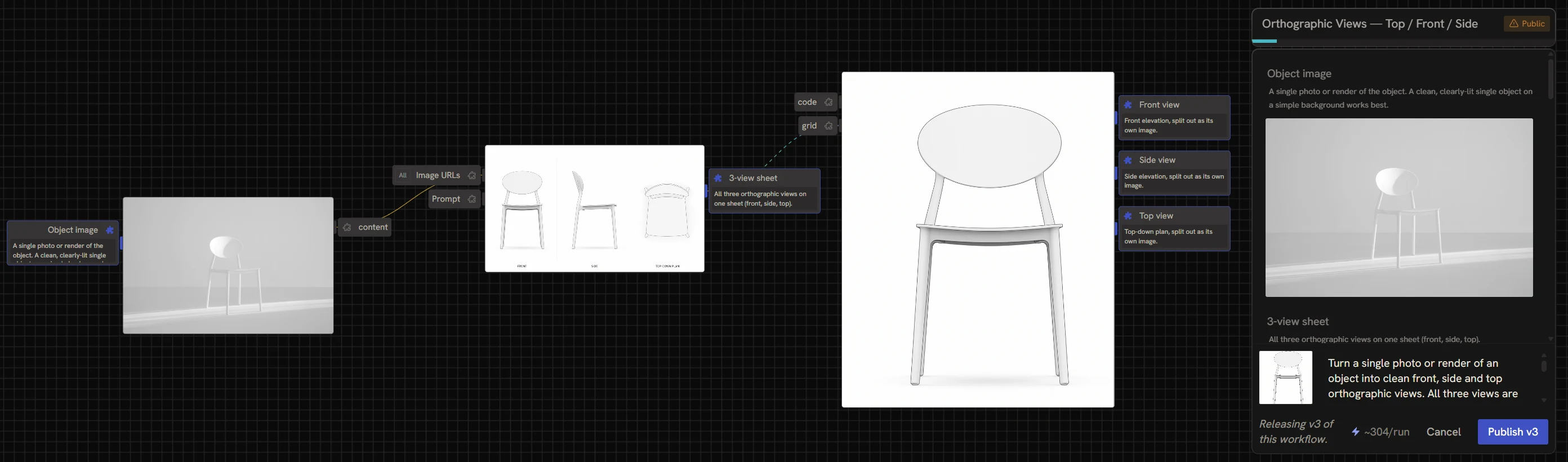Click the puzzle icon on Top view output
Image resolution: width=1568 pixels, height=462 pixels.
pos(1128,216)
